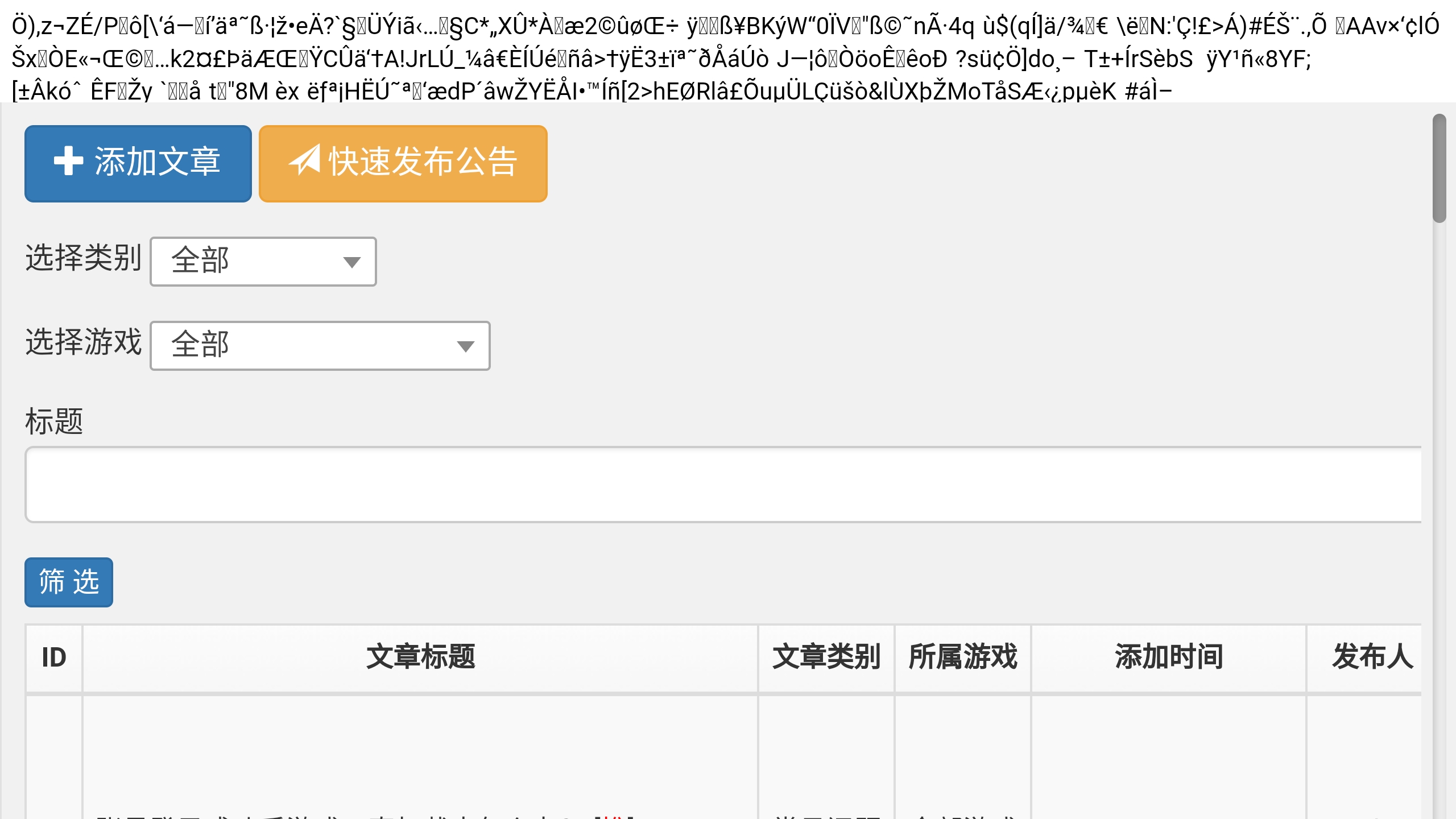Click the 添加文章 (add article) button

[x=138, y=164]
